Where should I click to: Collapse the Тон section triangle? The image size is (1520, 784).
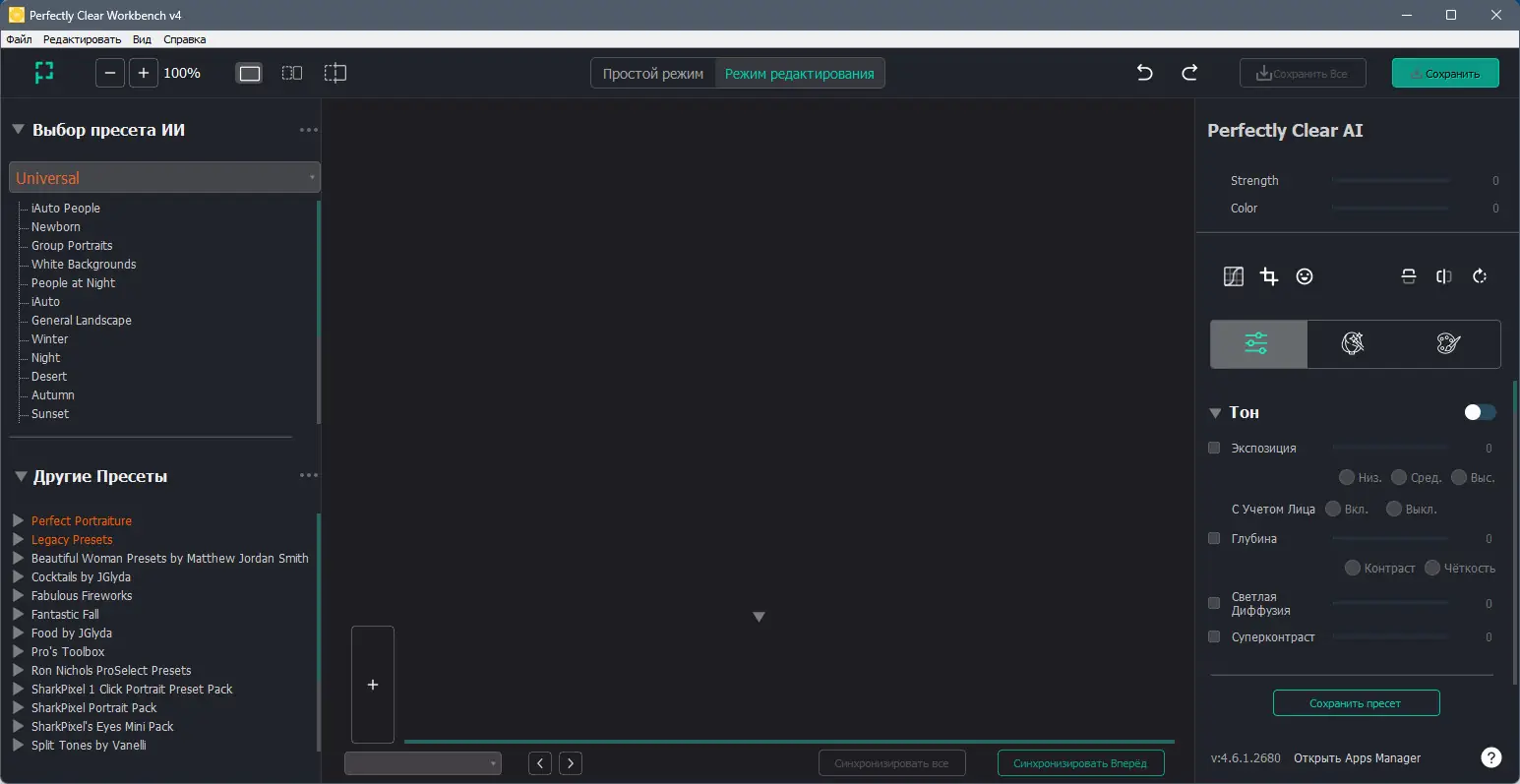(x=1215, y=413)
